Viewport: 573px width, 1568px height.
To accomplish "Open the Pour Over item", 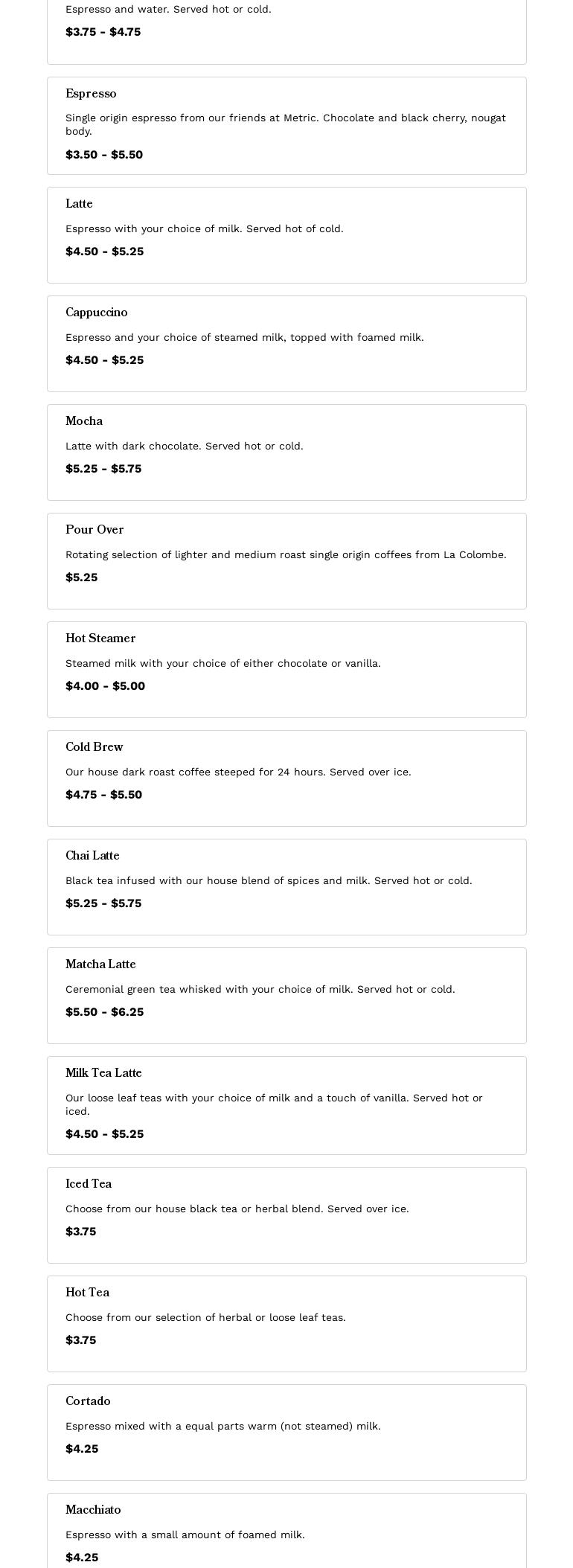I will [x=95, y=530].
